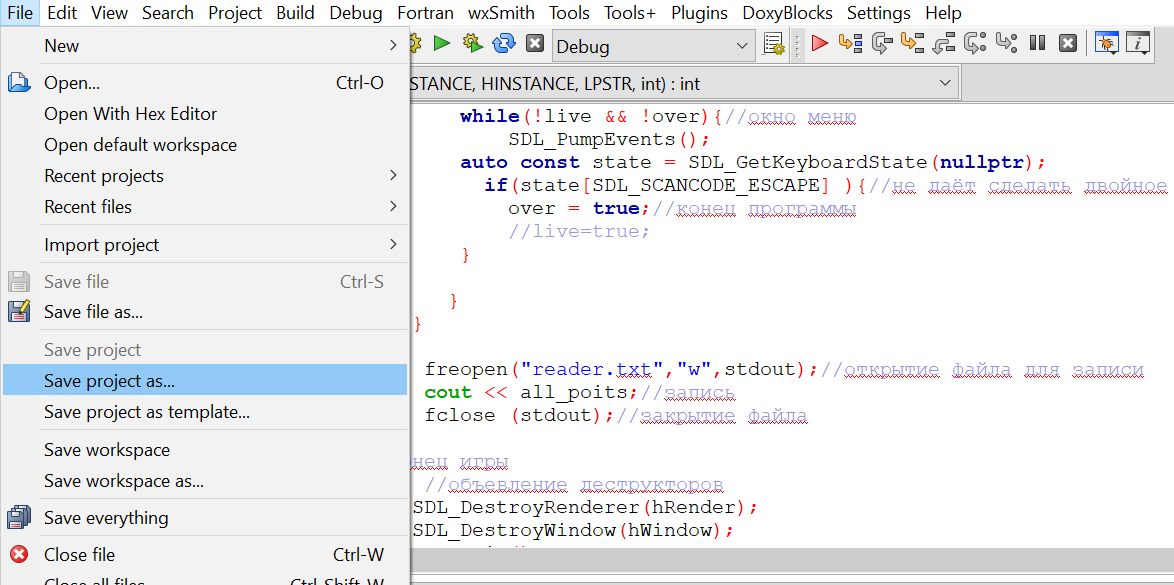Click the Step Into debugger icon
1174x585 pixels.
click(908, 44)
